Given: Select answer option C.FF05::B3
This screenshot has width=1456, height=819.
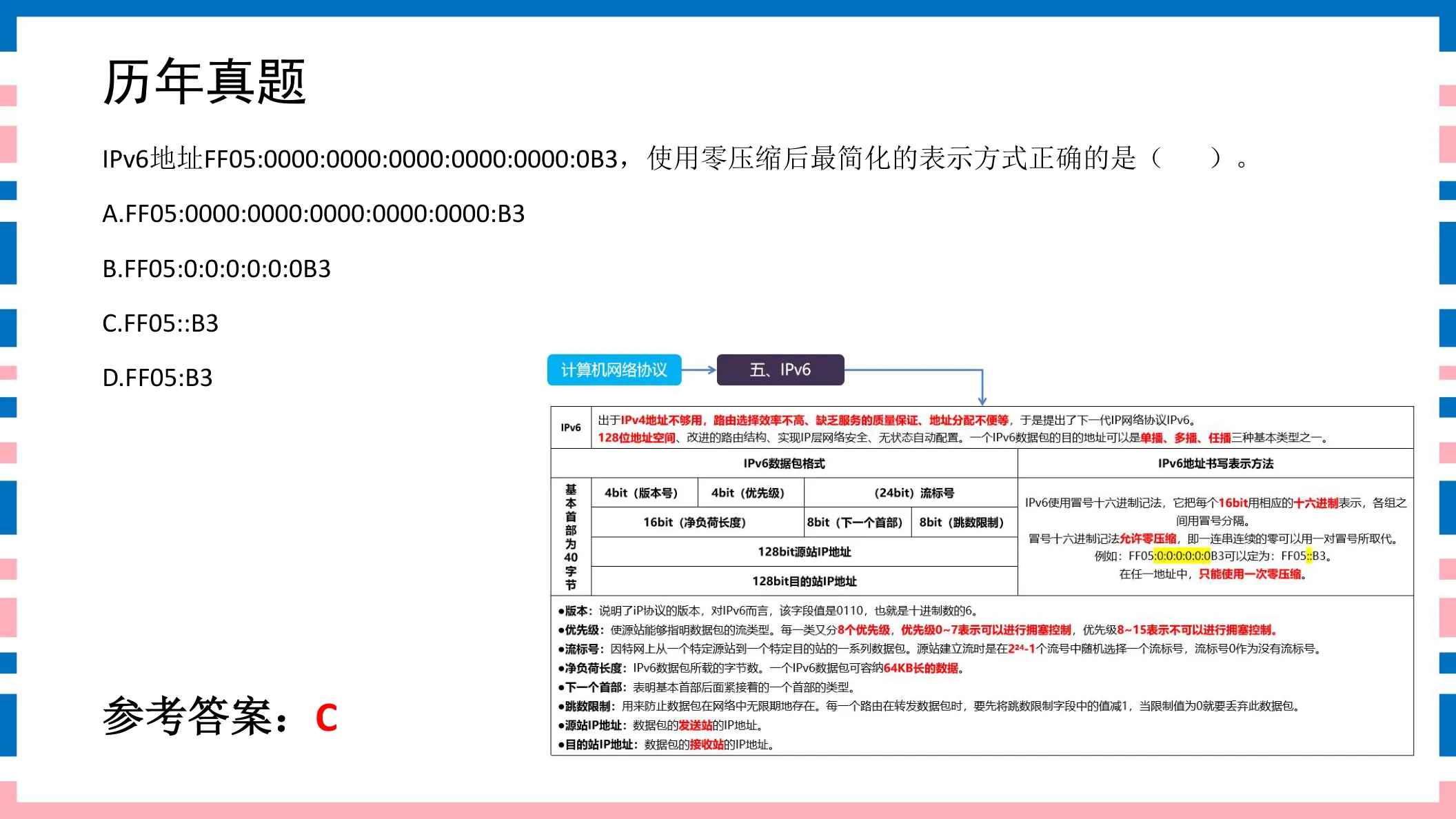Looking at the screenshot, I should pos(160,323).
